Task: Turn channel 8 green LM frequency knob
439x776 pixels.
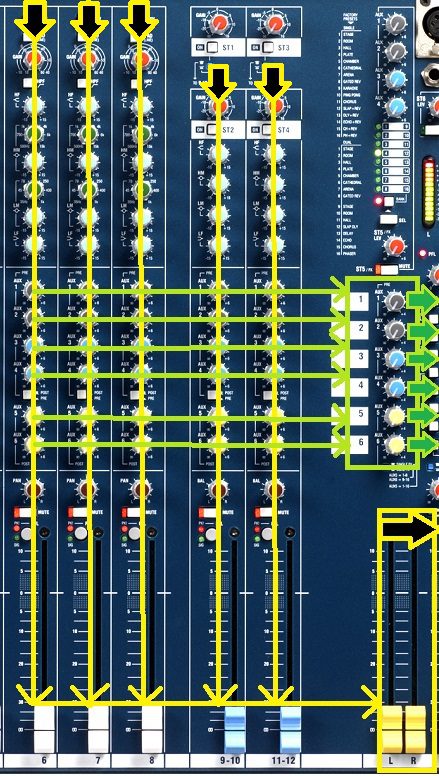Action: click(x=143, y=189)
